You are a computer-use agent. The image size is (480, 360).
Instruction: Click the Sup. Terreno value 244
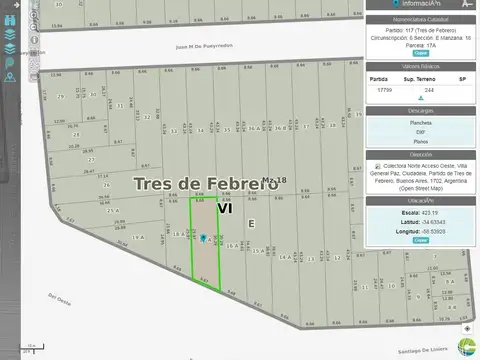429,90
